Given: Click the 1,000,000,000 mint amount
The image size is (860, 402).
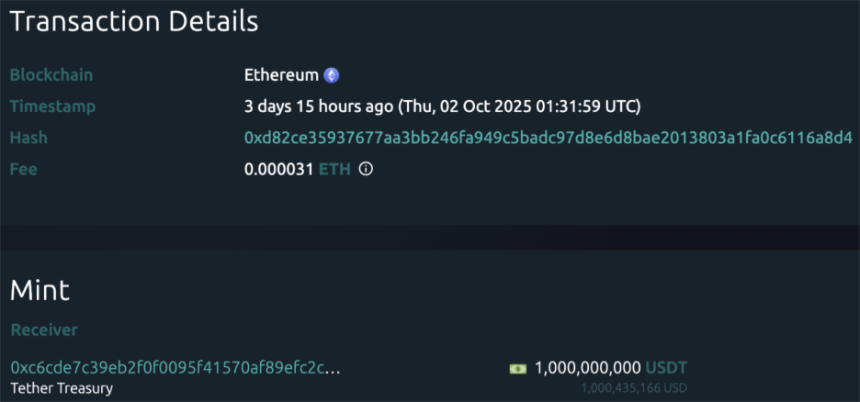Looking at the screenshot, I should [588, 368].
